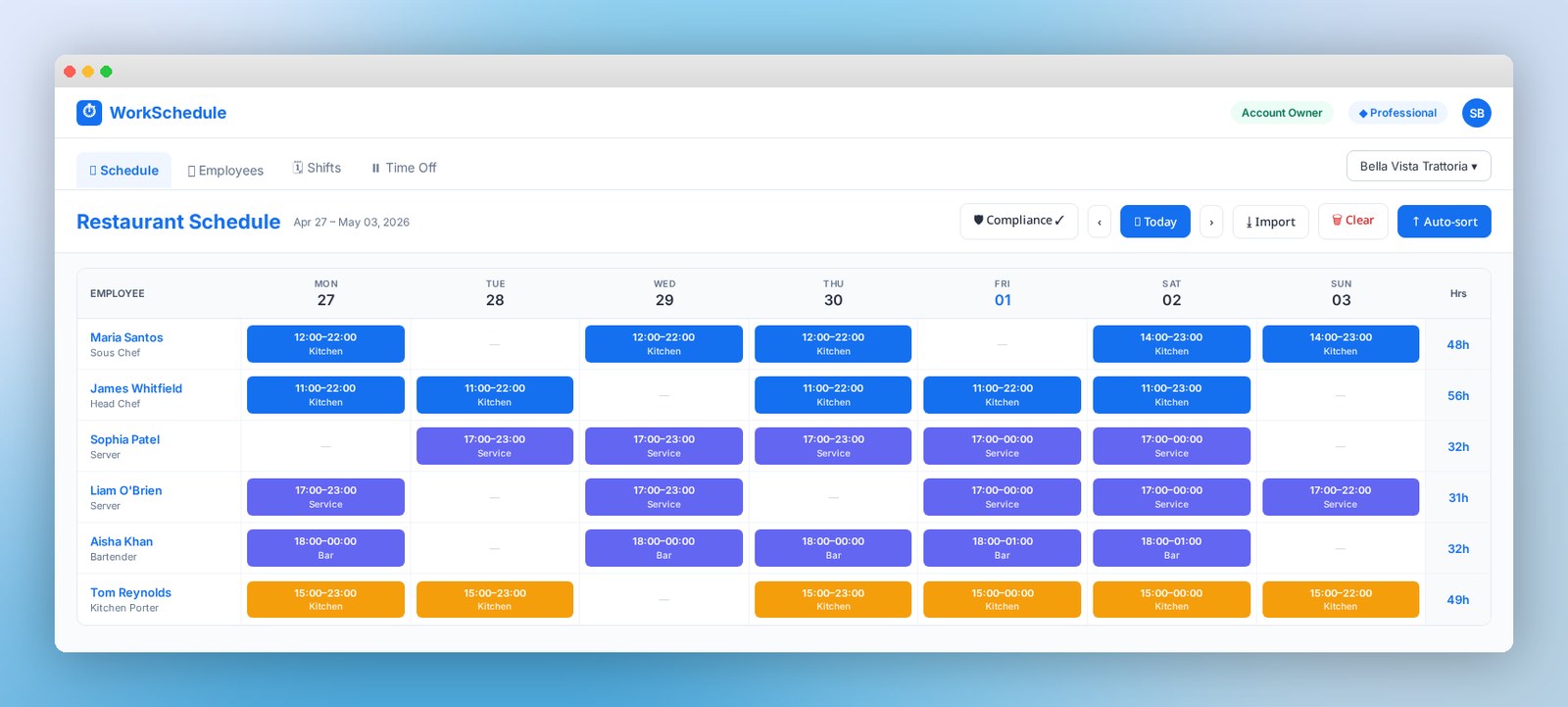This screenshot has width=1568, height=707.
Task: Open James Whitfield employee link
Action: point(136,388)
